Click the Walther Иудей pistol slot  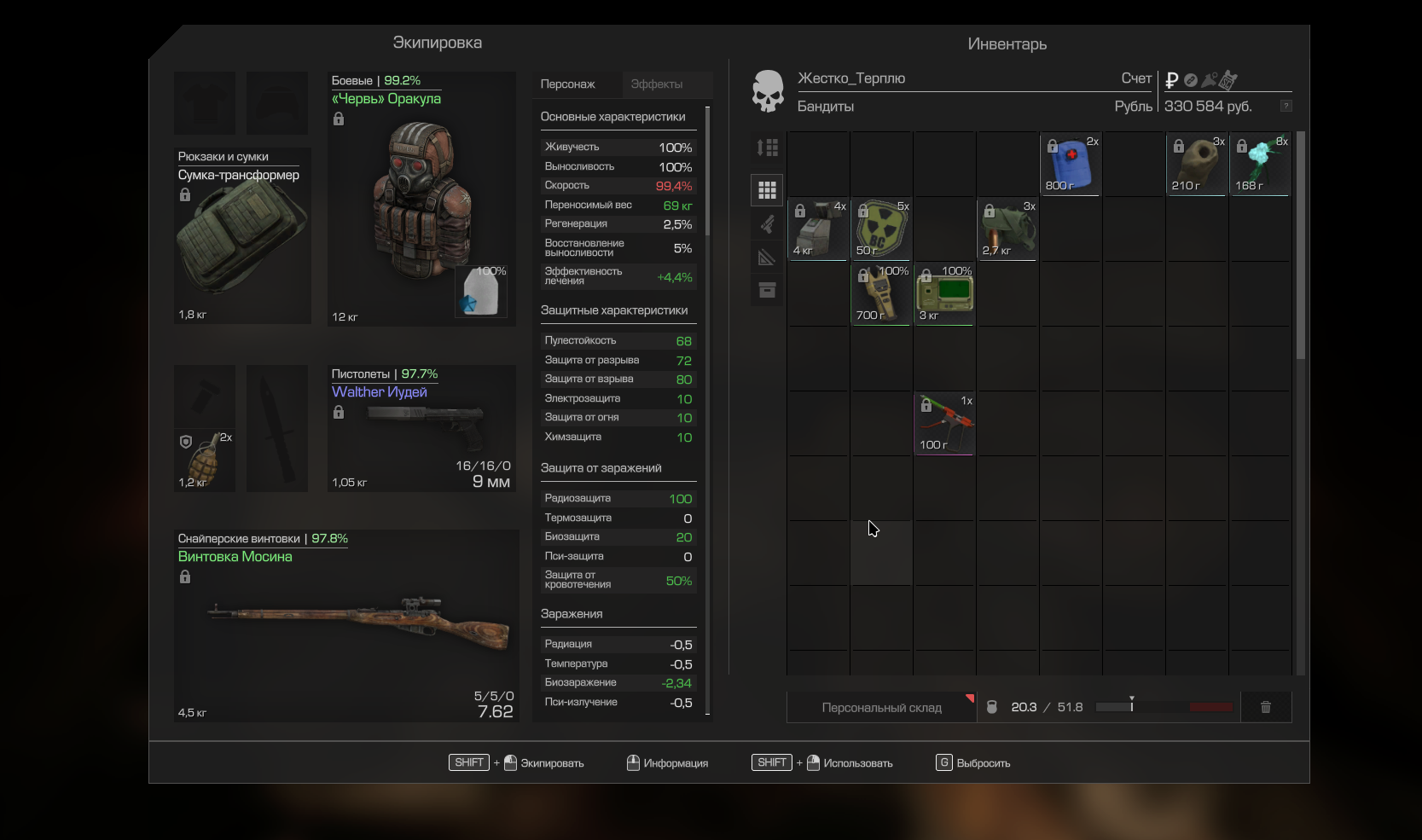point(422,428)
